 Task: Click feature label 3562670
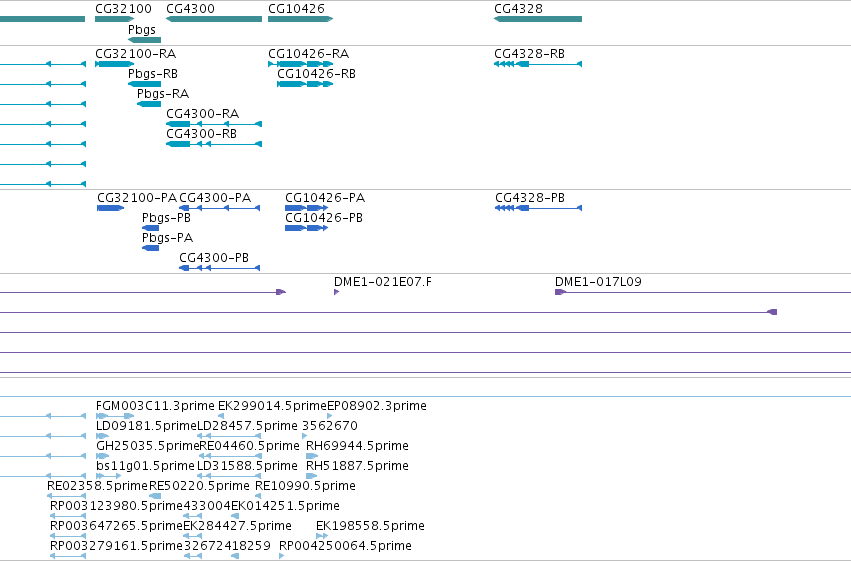[x=329, y=425]
